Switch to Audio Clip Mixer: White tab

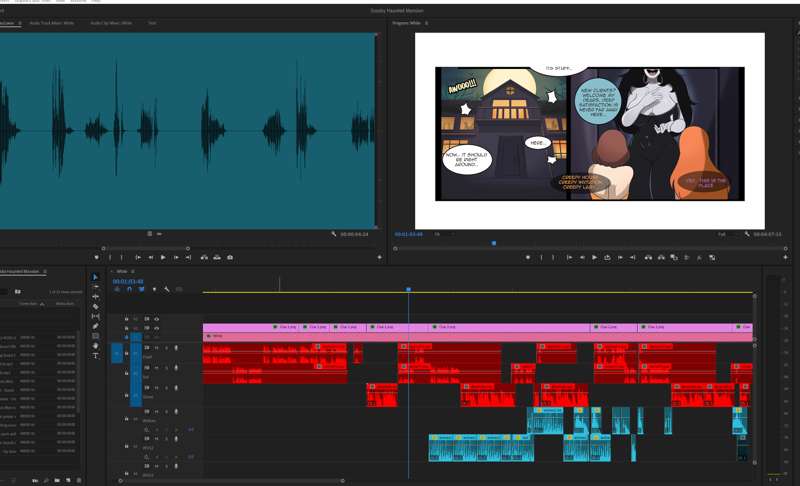[111, 23]
